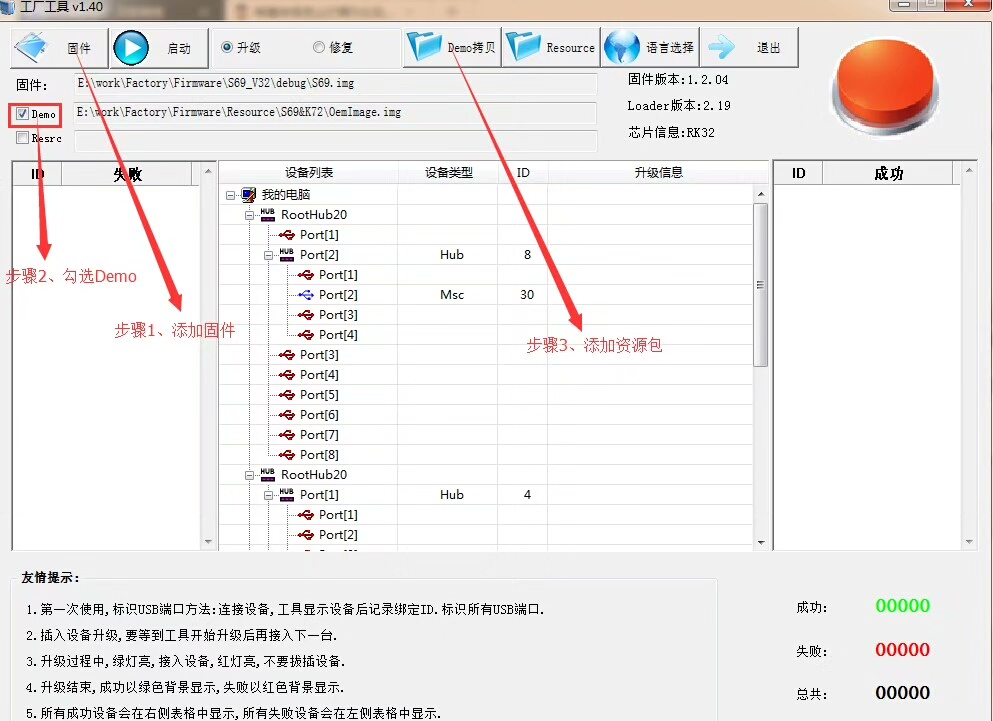The height and width of the screenshot is (721, 993).
Task: Click the 语言选择 globe icon
Action: point(622,48)
